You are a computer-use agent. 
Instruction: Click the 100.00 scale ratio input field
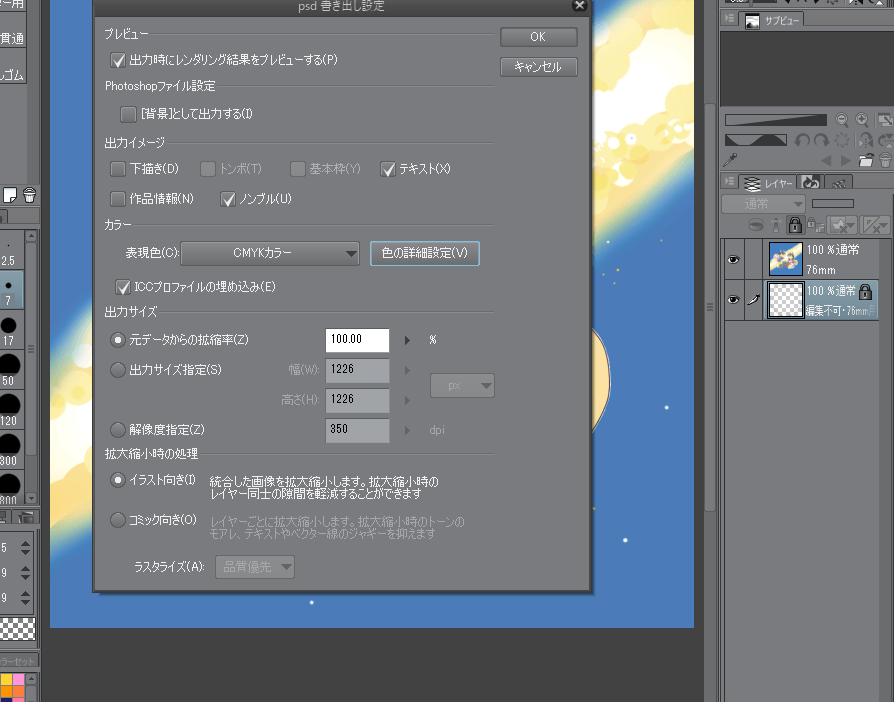click(x=357, y=340)
